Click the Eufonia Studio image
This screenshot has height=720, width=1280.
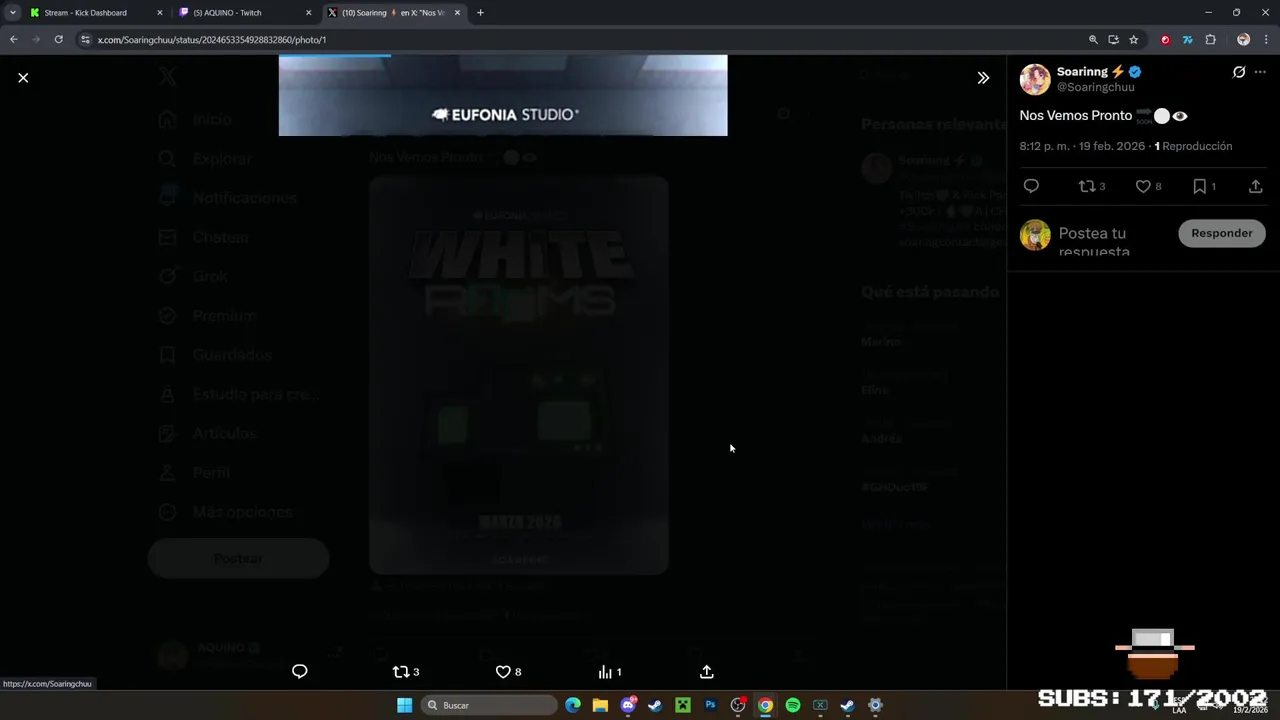[x=503, y=95]
